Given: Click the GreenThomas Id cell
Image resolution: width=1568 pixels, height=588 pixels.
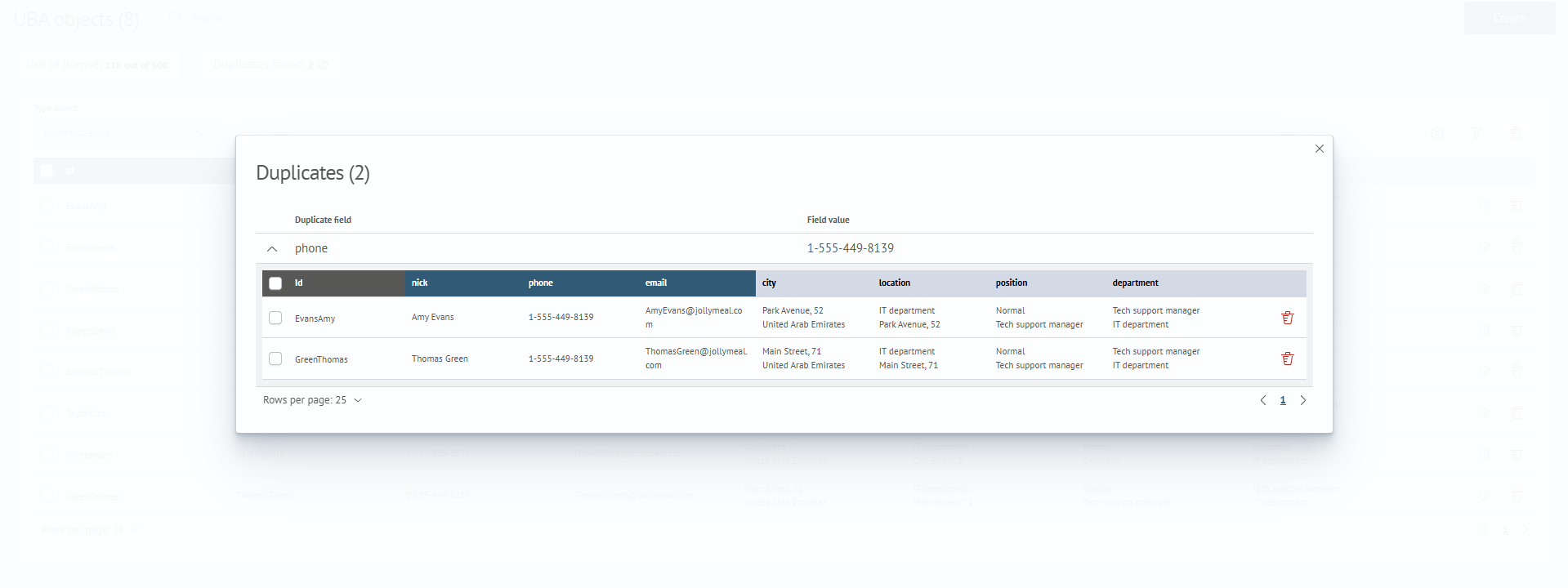Looking at the screenshot, I should 321,359.
